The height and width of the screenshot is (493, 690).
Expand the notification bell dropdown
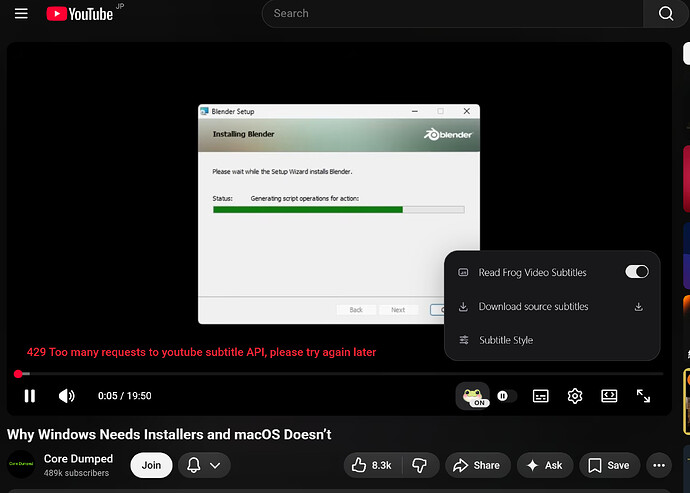point(204,465)
